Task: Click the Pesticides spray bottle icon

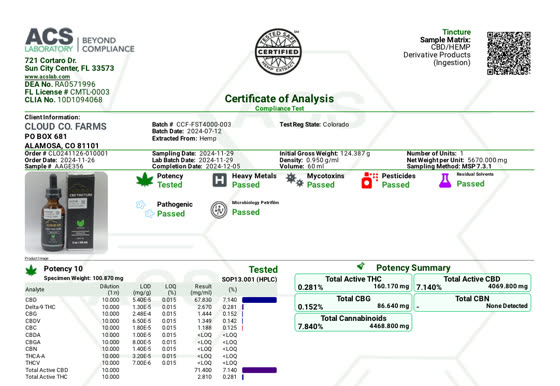Action: (x=369, y=180)
